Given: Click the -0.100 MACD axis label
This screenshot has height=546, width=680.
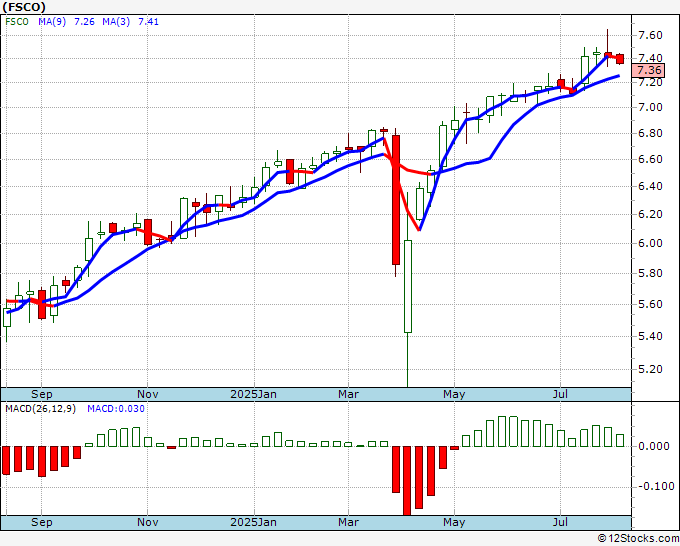Looking at the screenshot, I should tap(655, 486).
